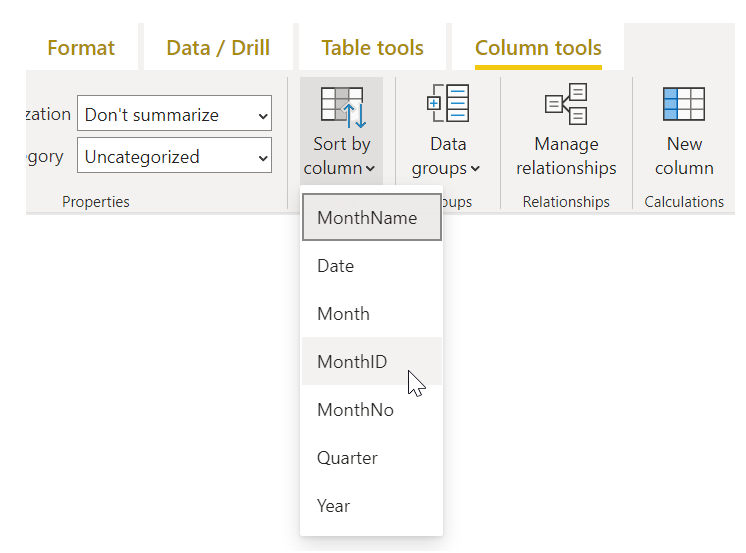
Task: Open the summarization dropdown showing Don't summarize
Action: [174, 115]
